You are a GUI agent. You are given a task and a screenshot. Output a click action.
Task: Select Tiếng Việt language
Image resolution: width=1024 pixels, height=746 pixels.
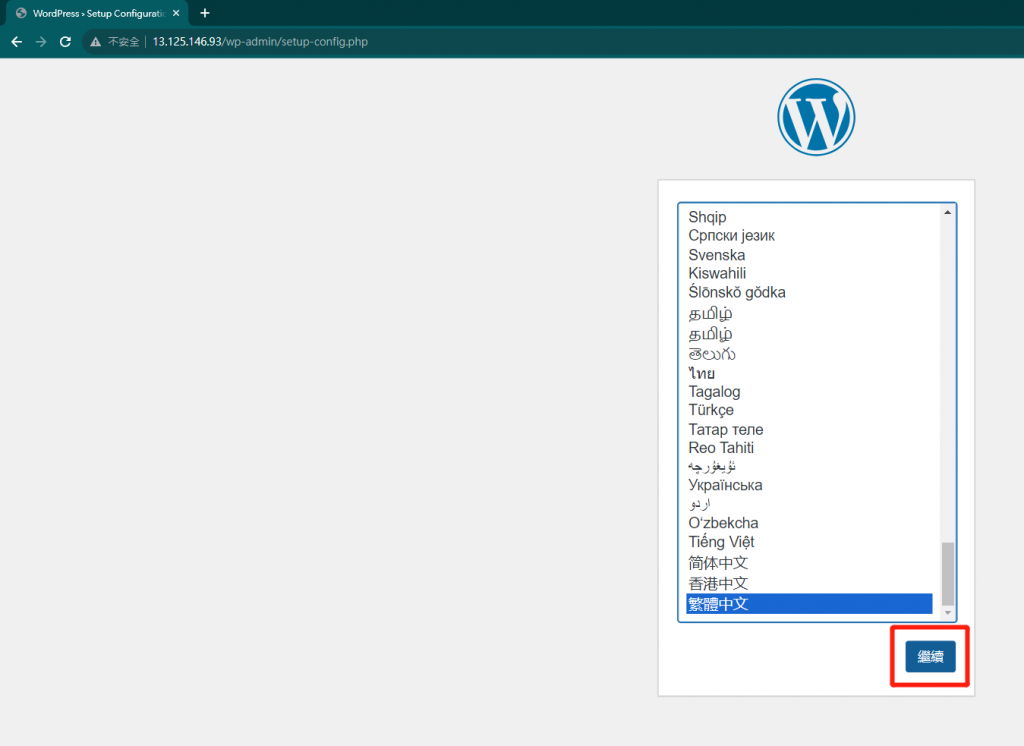pyautogui.click(x=809, y=542)
